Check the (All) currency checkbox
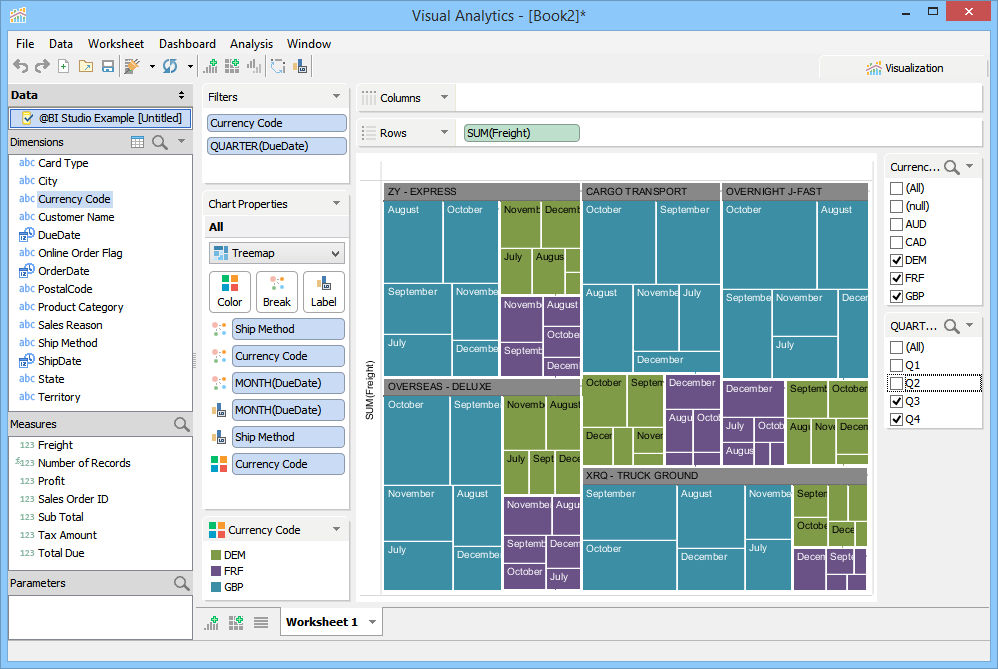Screen dimensions: 998x669 click(896, 188)
